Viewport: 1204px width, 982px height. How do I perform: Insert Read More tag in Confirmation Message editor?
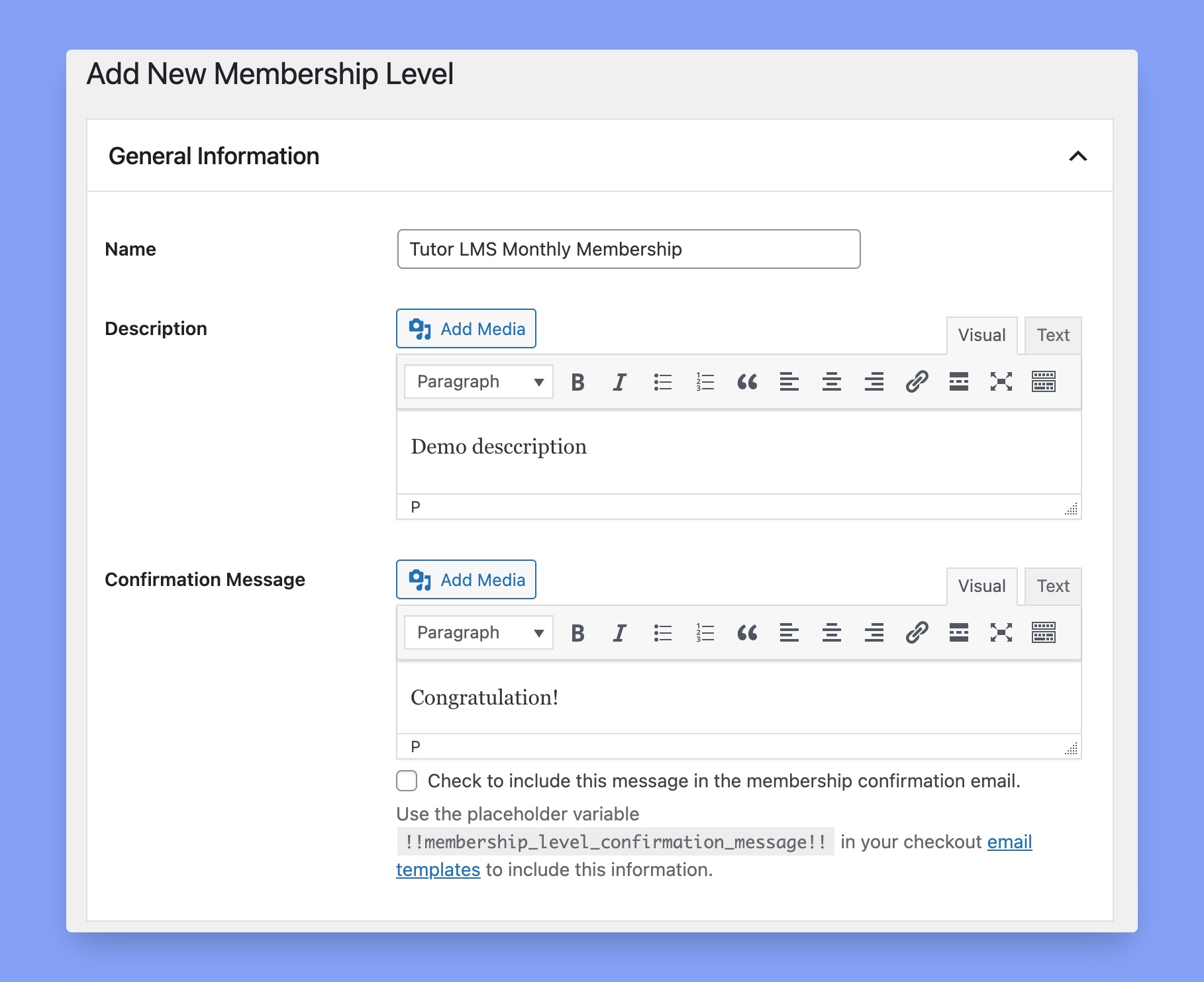959,633
